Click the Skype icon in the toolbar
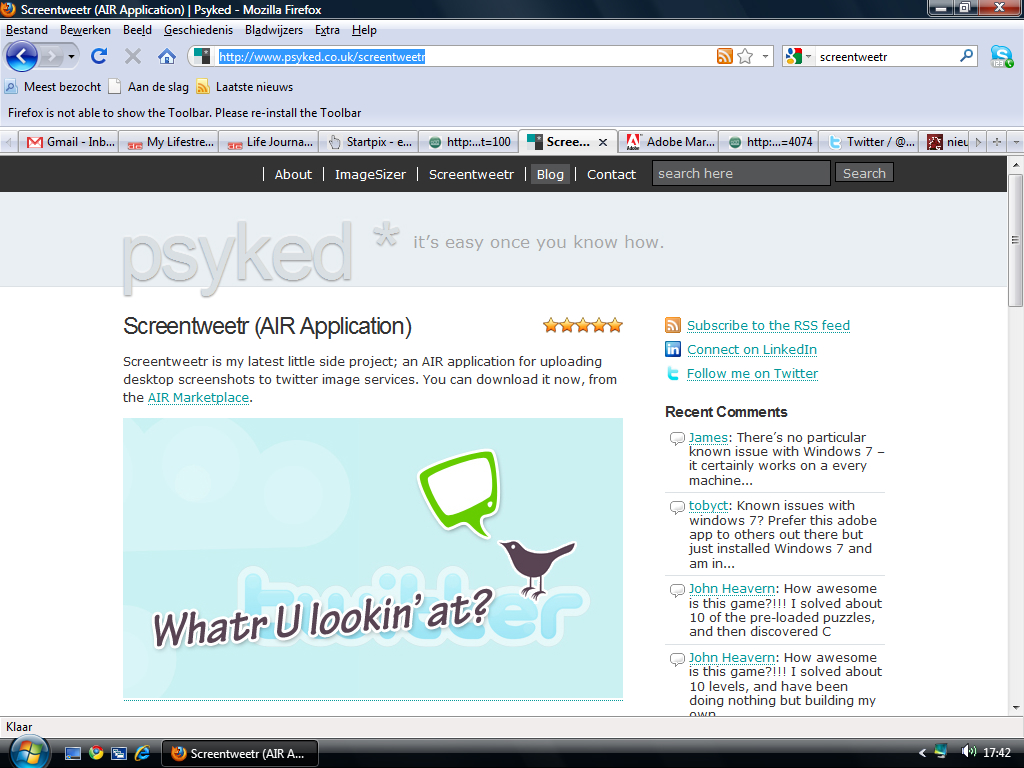 pyautogui.click(x=1001, y=56)
